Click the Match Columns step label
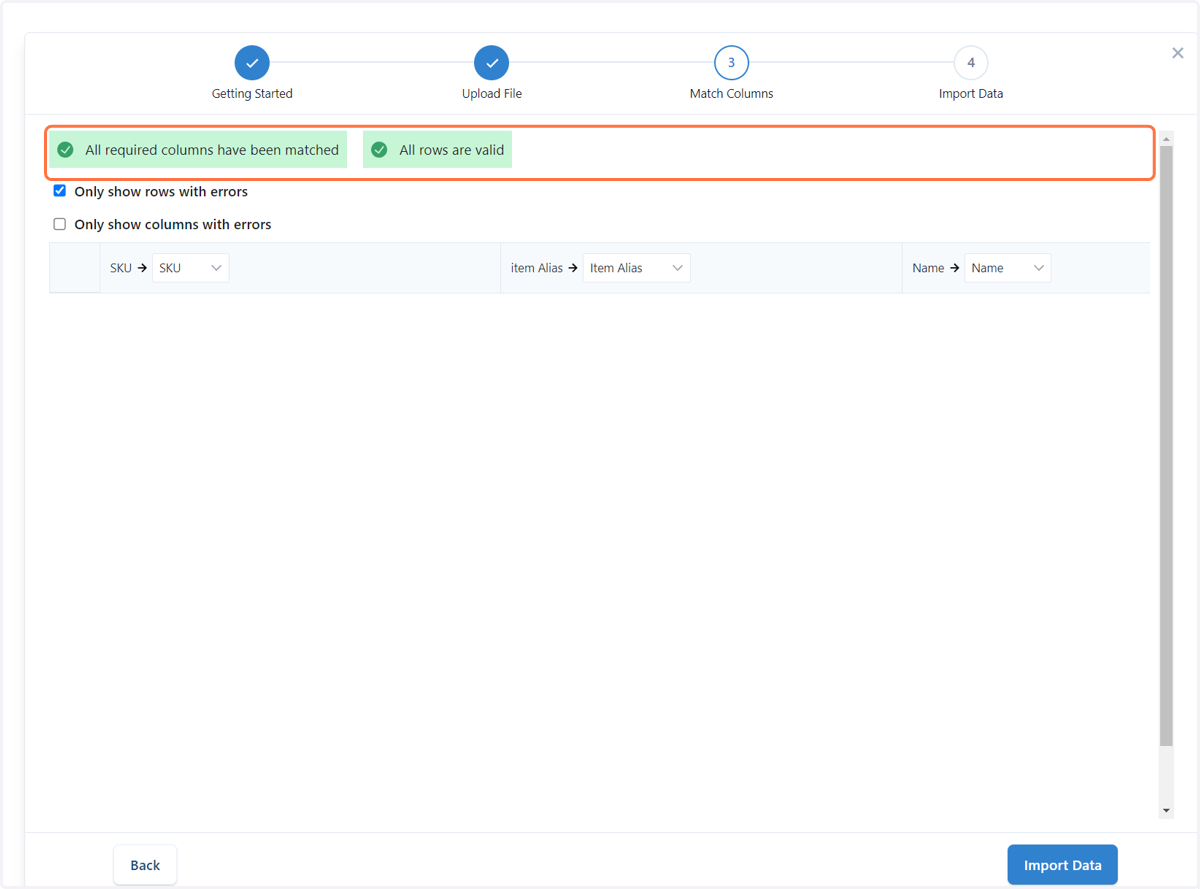Screen dimensions: 1200x889 [731, 94]
